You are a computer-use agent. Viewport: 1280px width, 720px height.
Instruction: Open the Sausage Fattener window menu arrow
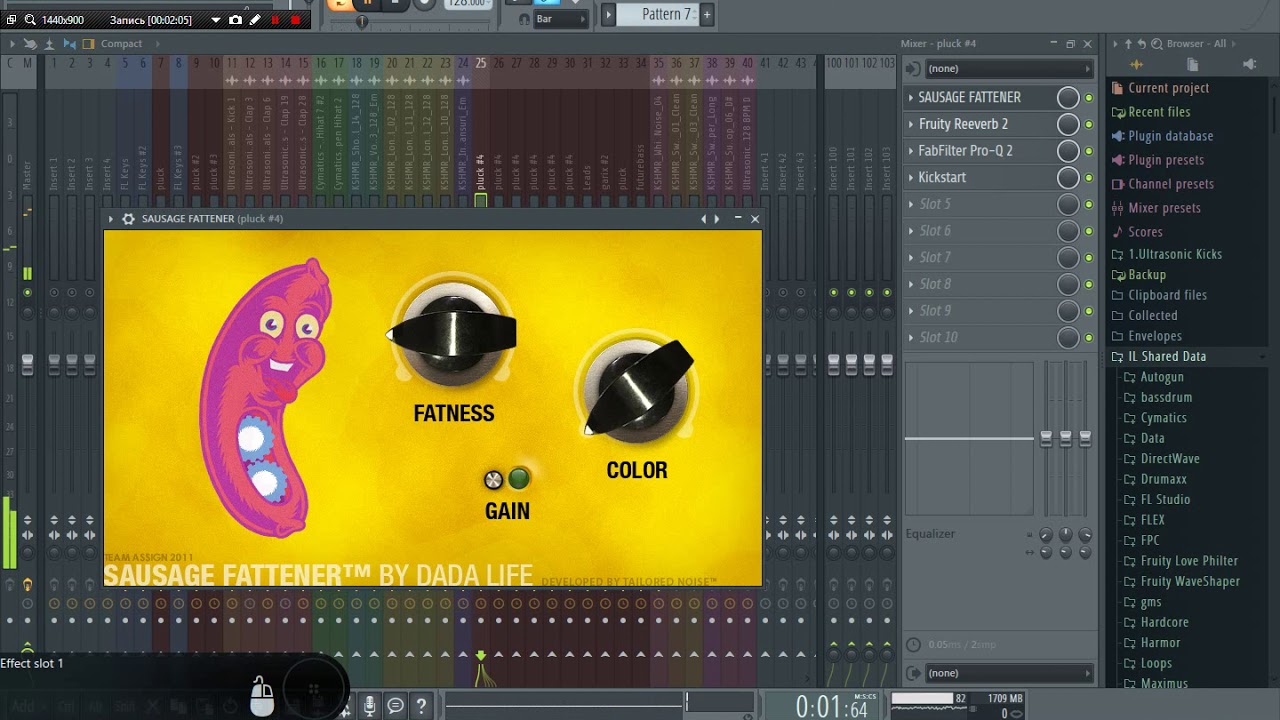[111, 219]
